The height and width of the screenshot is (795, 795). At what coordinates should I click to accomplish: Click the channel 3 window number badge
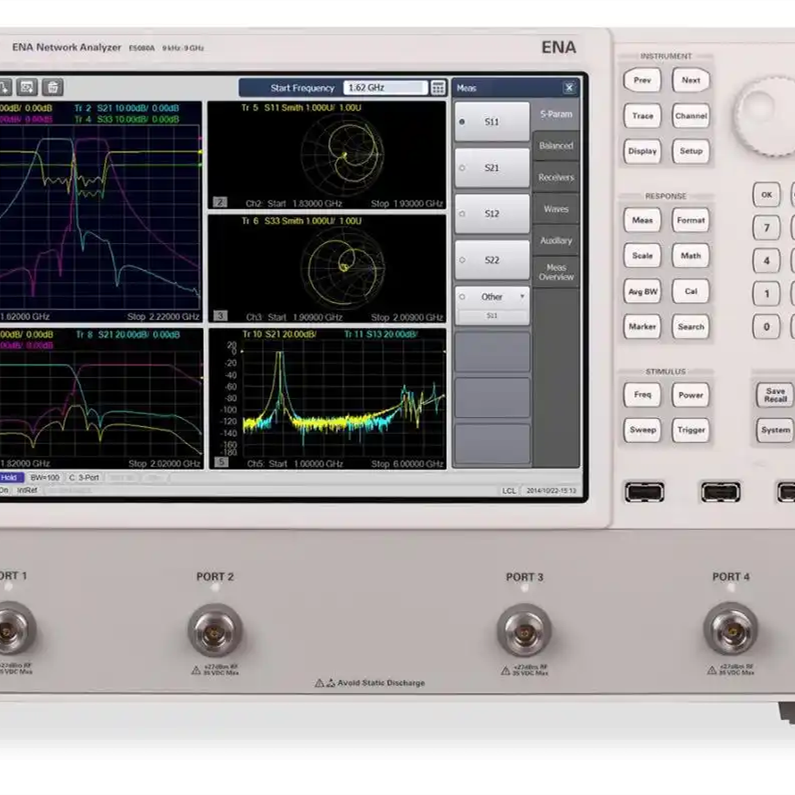tap(220, 315)
